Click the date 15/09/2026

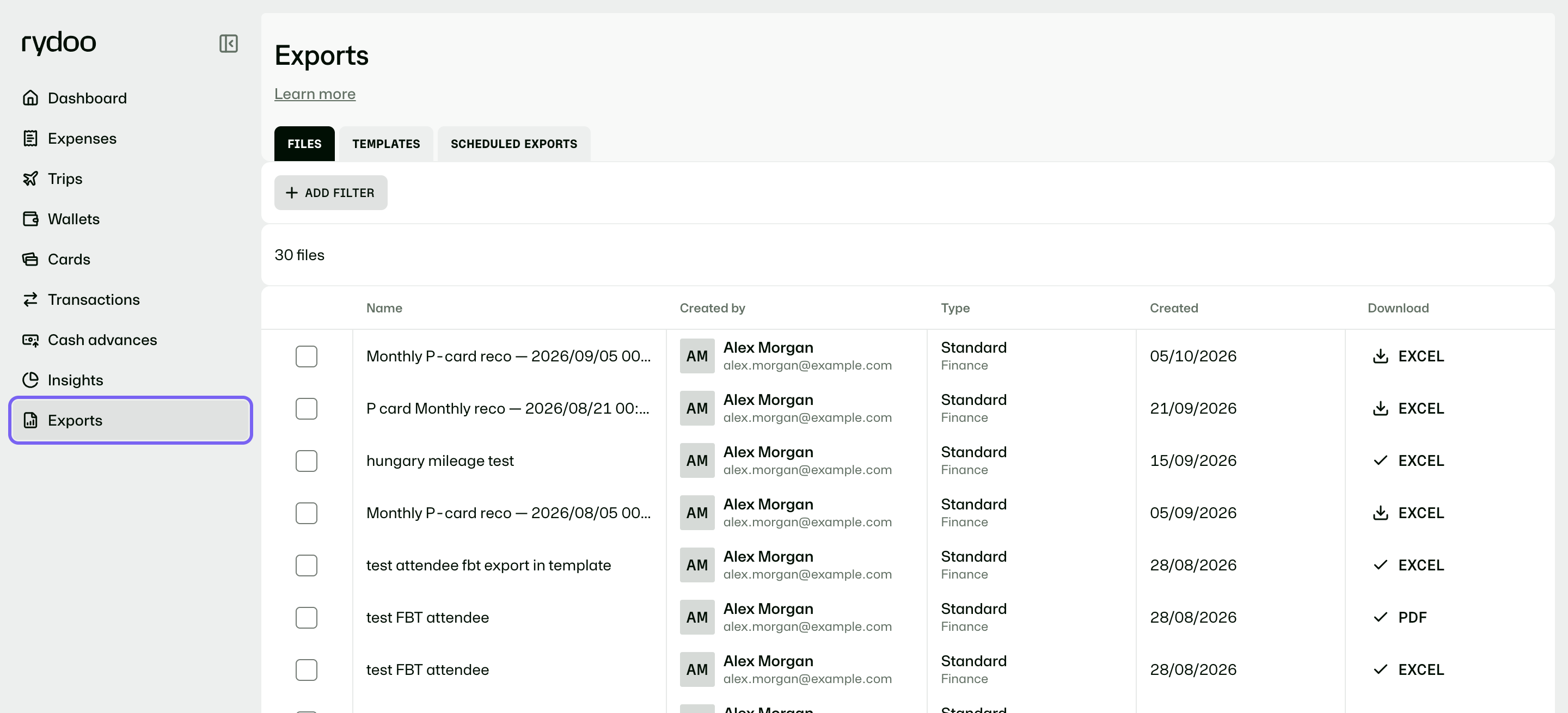coord(1193,460)
